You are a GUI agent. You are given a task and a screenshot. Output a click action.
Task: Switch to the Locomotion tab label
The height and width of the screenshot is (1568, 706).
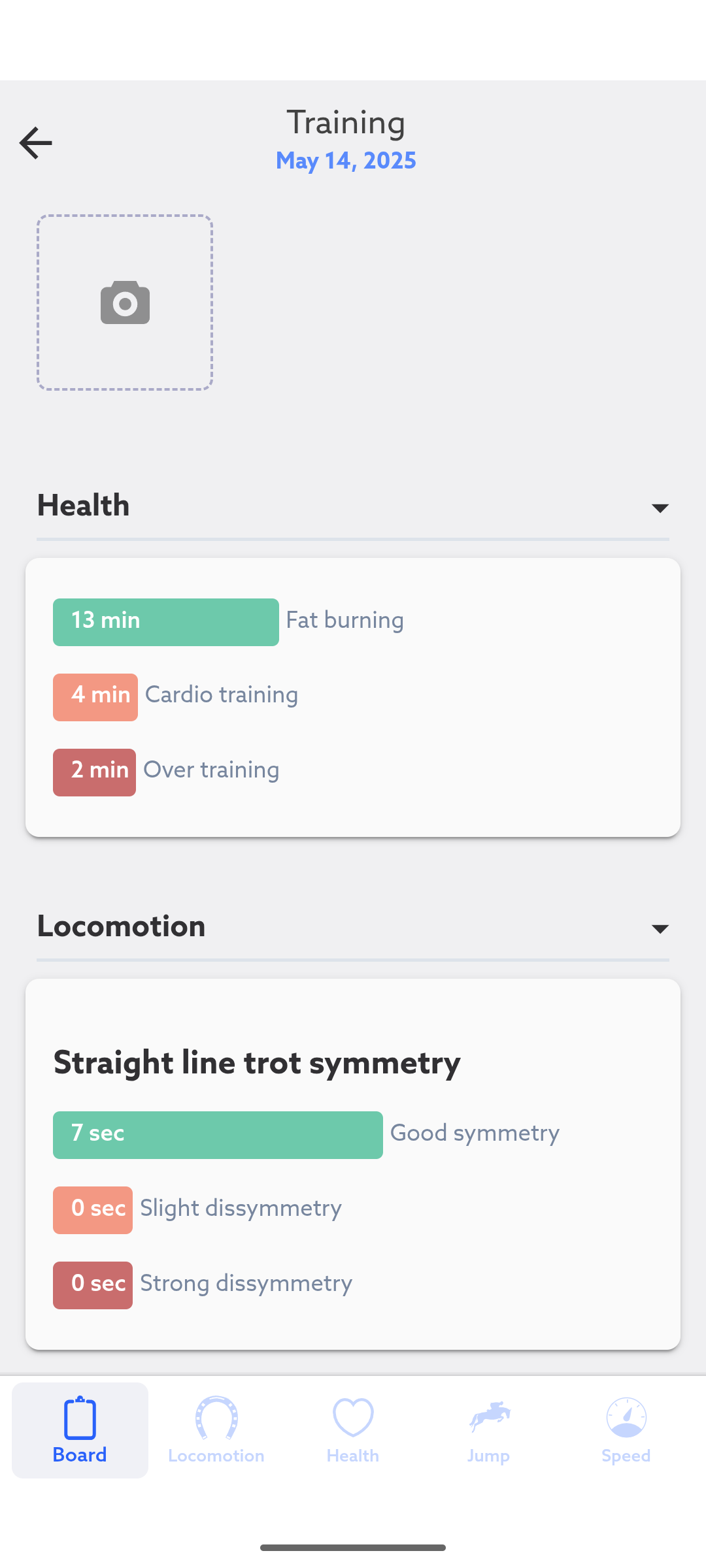click(x=216, y=1456)
